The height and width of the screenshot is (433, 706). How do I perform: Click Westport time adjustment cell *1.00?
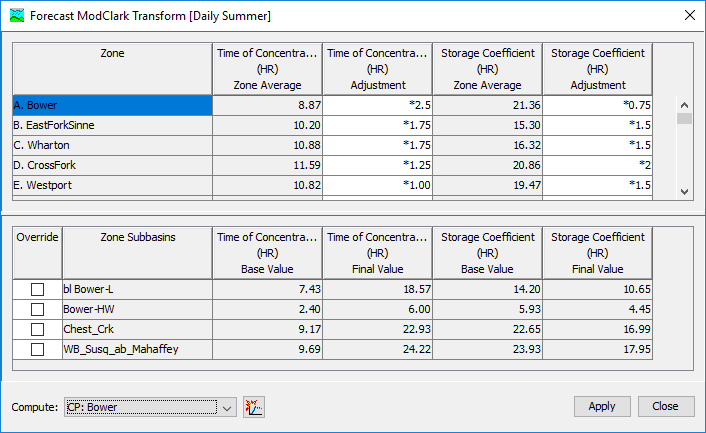click(379, 185)
